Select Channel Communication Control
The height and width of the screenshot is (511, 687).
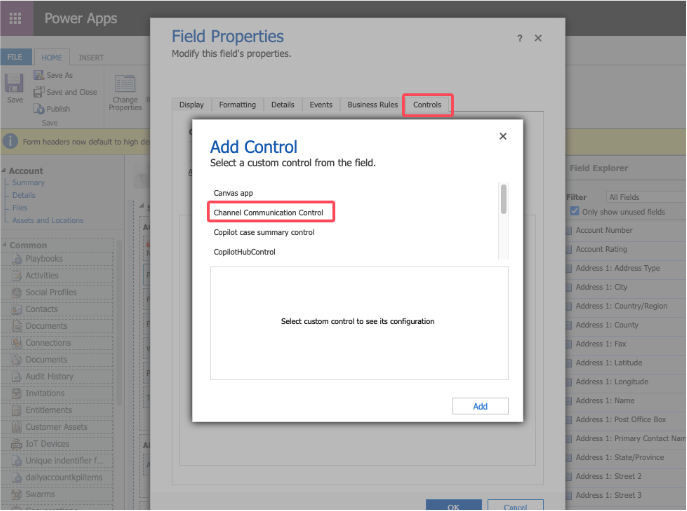click(x=269, y=213)
